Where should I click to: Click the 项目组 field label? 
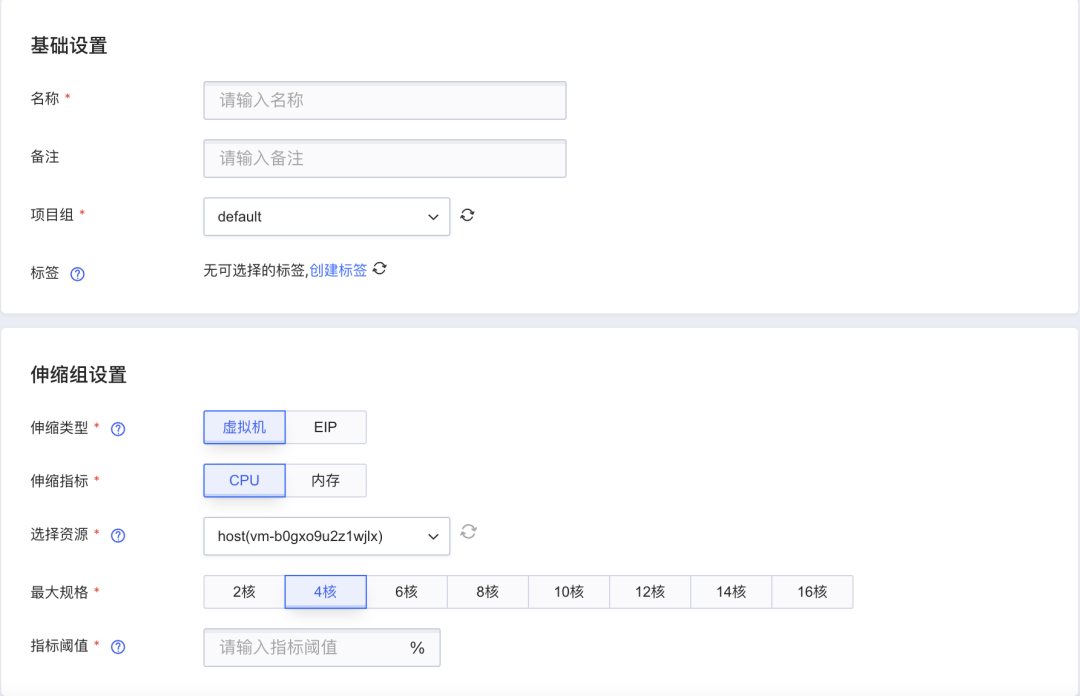pyautogui.click(x=52, y=214)
